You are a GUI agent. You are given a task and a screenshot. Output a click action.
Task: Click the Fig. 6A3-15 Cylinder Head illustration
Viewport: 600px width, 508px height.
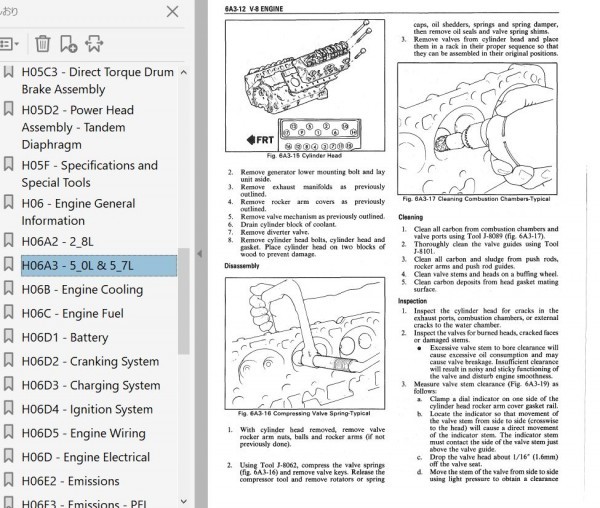pos(305,86)
